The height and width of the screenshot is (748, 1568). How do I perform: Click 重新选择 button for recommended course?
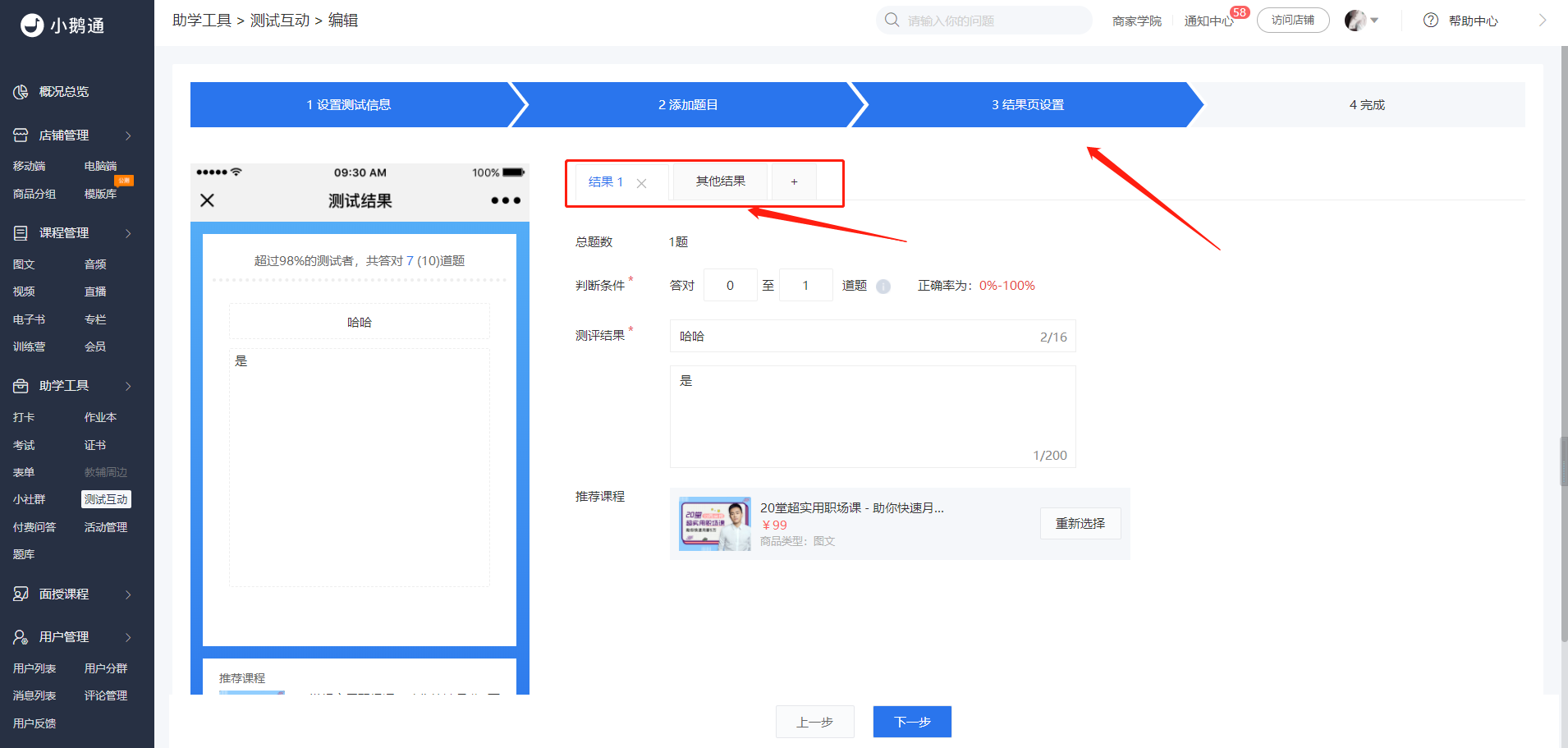tap(1080, 523)
